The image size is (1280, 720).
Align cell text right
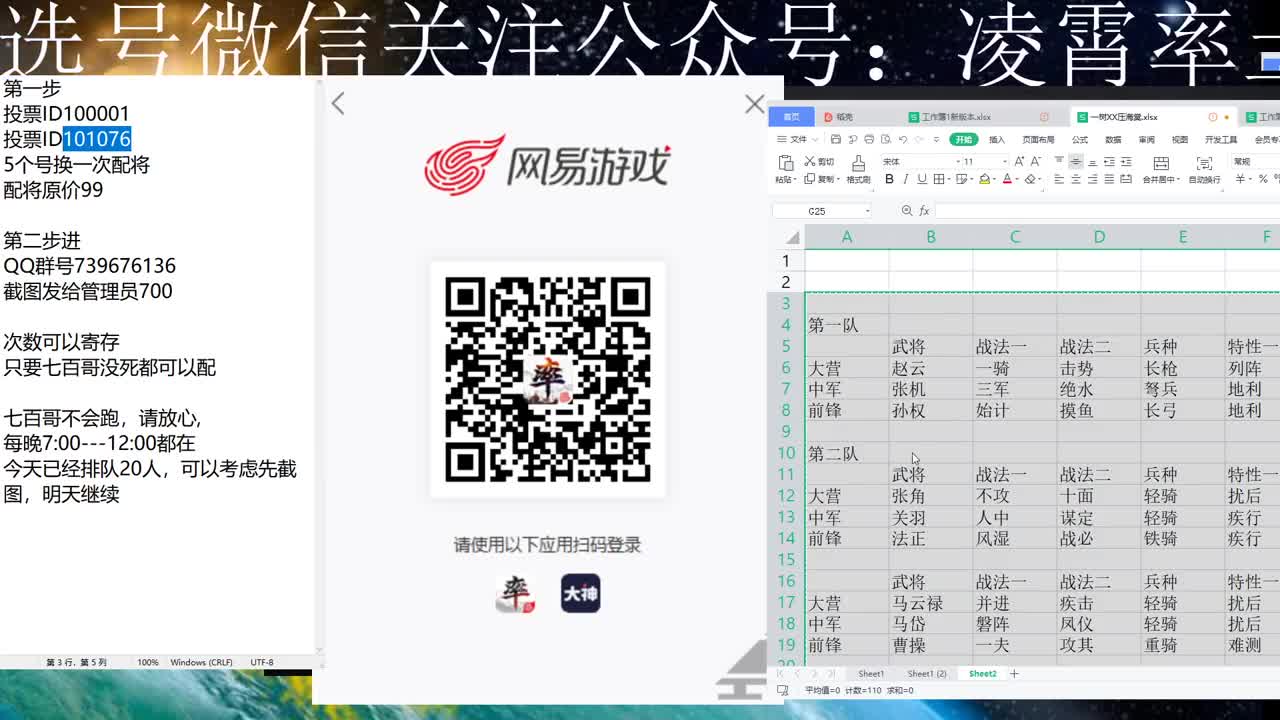click(x=1092, y=179)
